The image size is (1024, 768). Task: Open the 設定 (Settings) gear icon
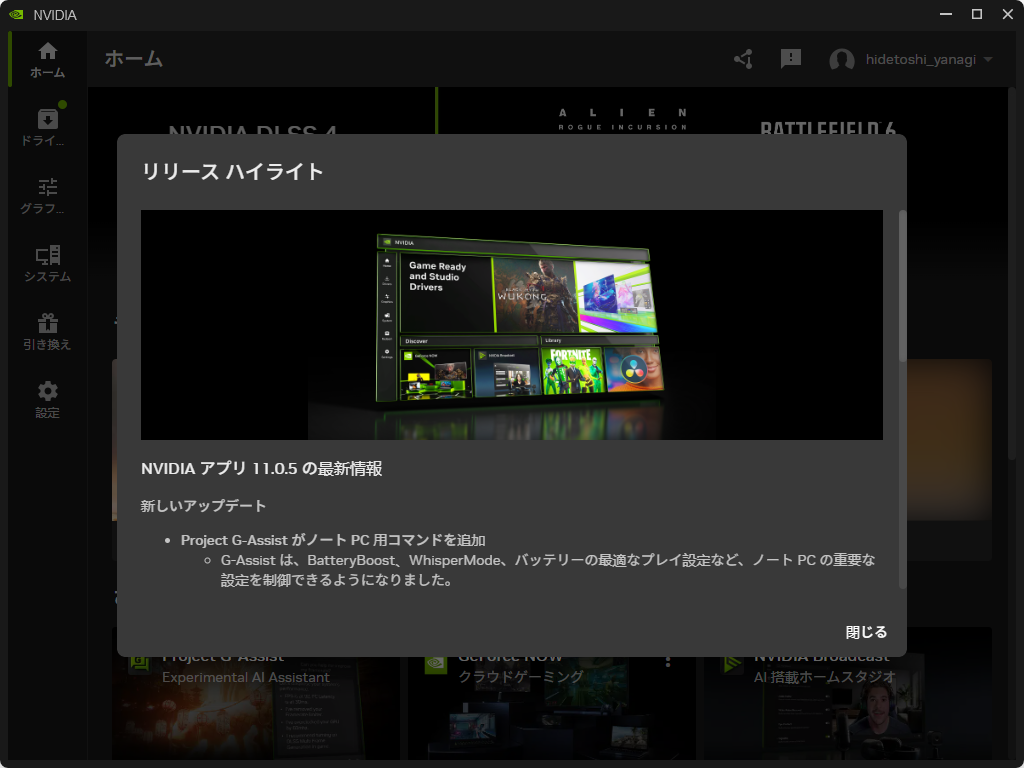(46, 392)
